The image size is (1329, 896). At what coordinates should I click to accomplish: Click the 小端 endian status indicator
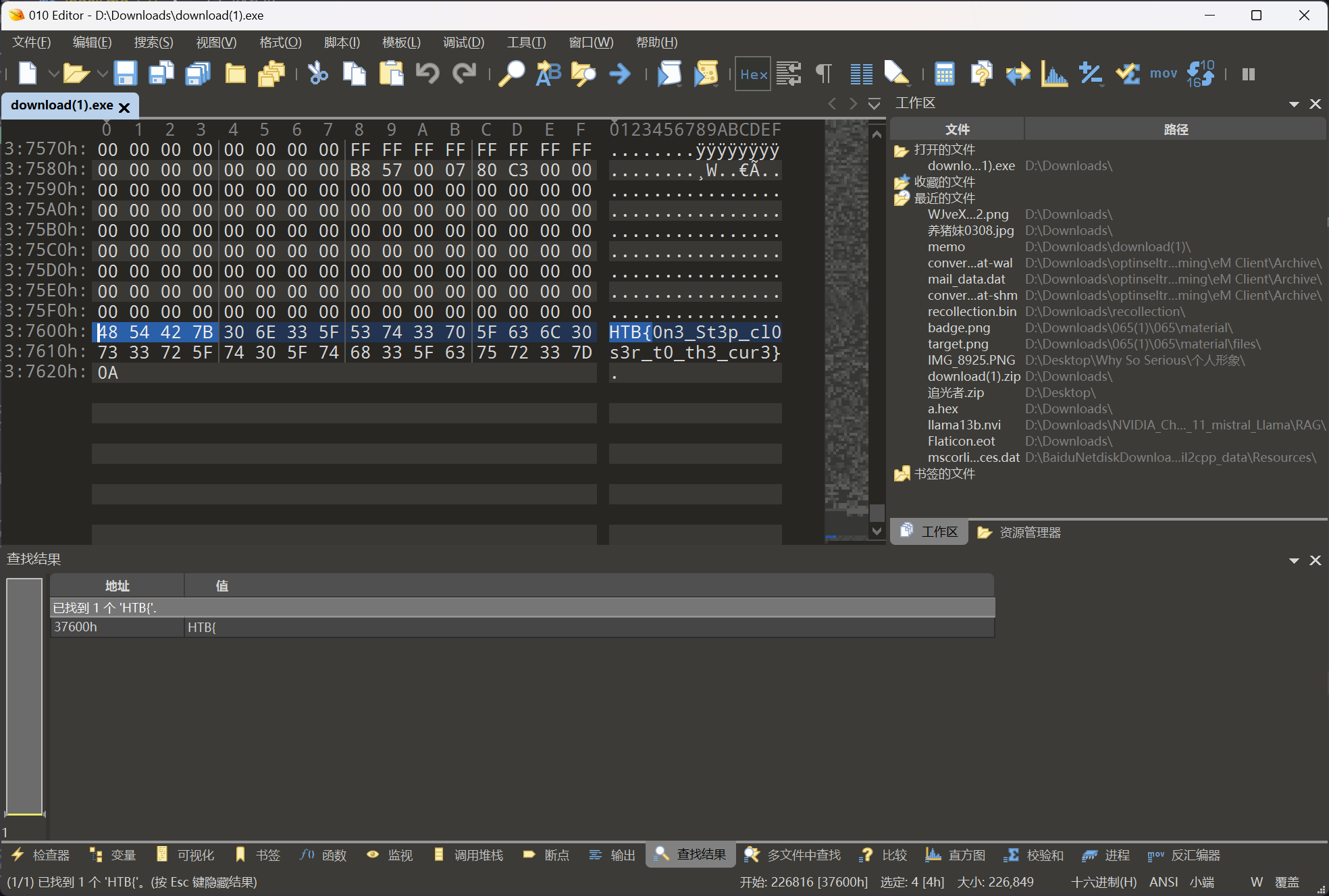click(x=1201, y=882)
